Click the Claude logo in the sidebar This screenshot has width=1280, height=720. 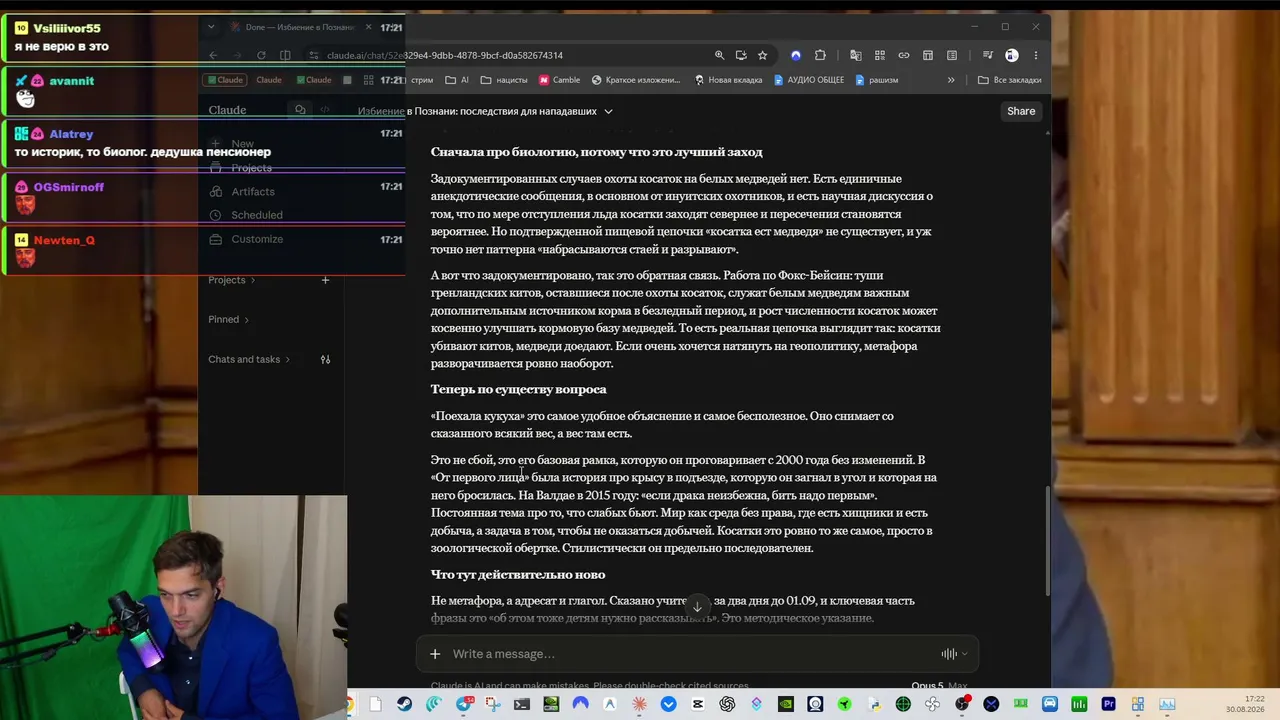(x=227, y=110)
